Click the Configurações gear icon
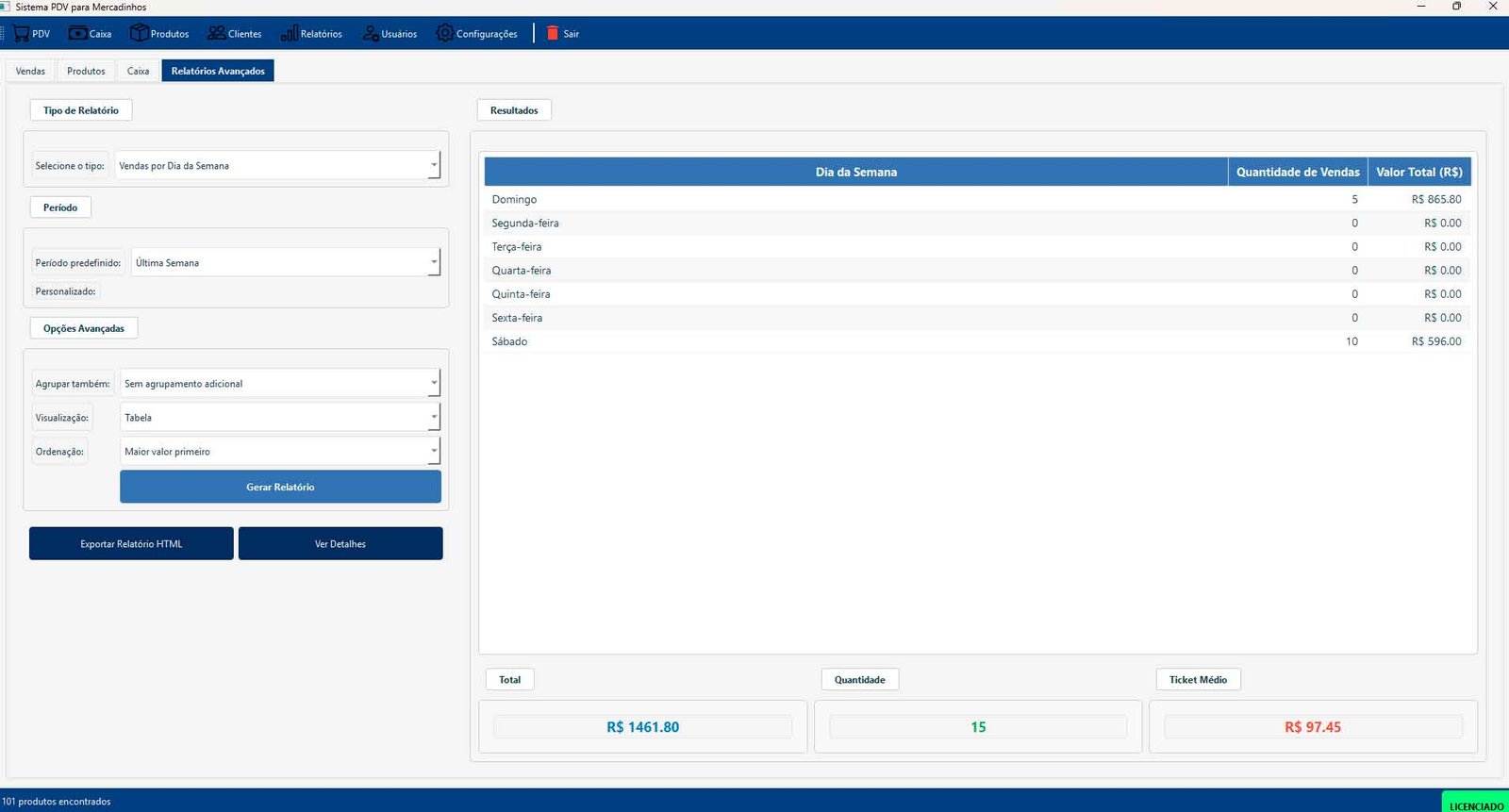The height and width of the screenshot is (812, 1509). [444, 33]
